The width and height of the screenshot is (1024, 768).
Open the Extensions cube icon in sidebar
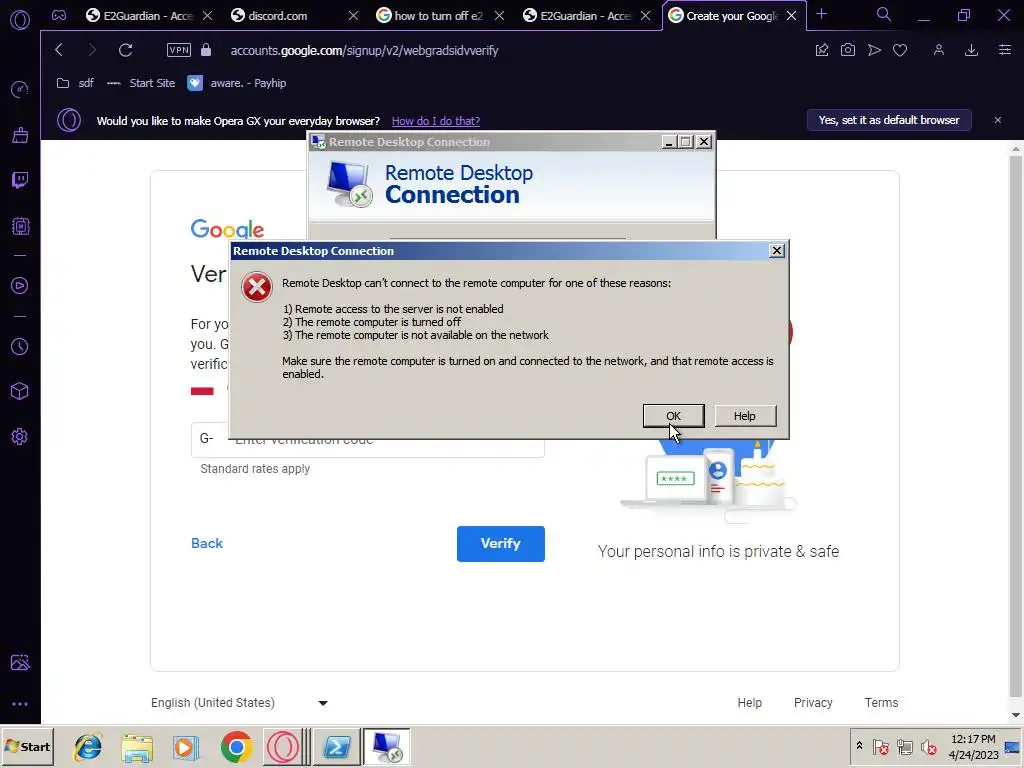pyautogui.click(x=20, y=391)
